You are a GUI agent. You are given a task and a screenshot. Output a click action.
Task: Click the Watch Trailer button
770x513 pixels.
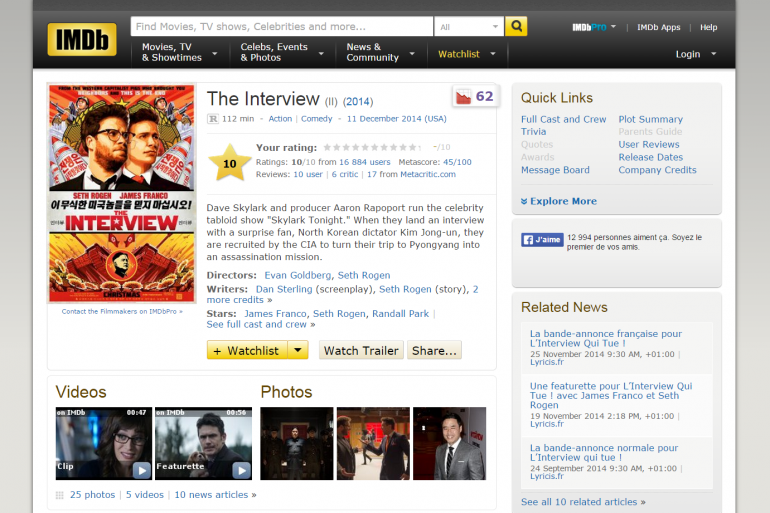[361, 350]
